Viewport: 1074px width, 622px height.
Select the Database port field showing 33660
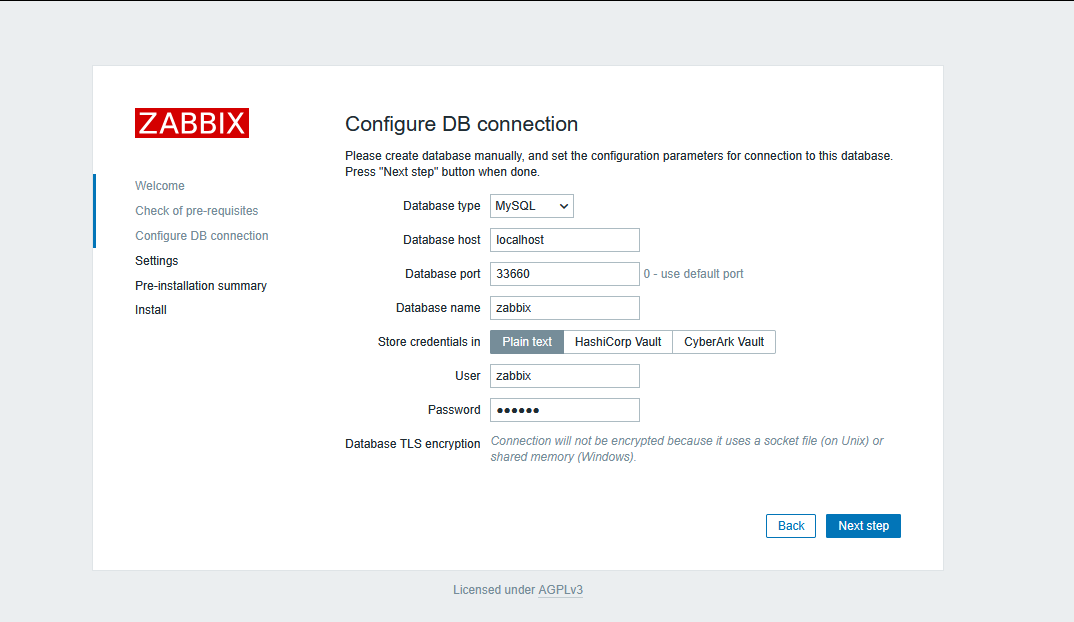point(564,273)
